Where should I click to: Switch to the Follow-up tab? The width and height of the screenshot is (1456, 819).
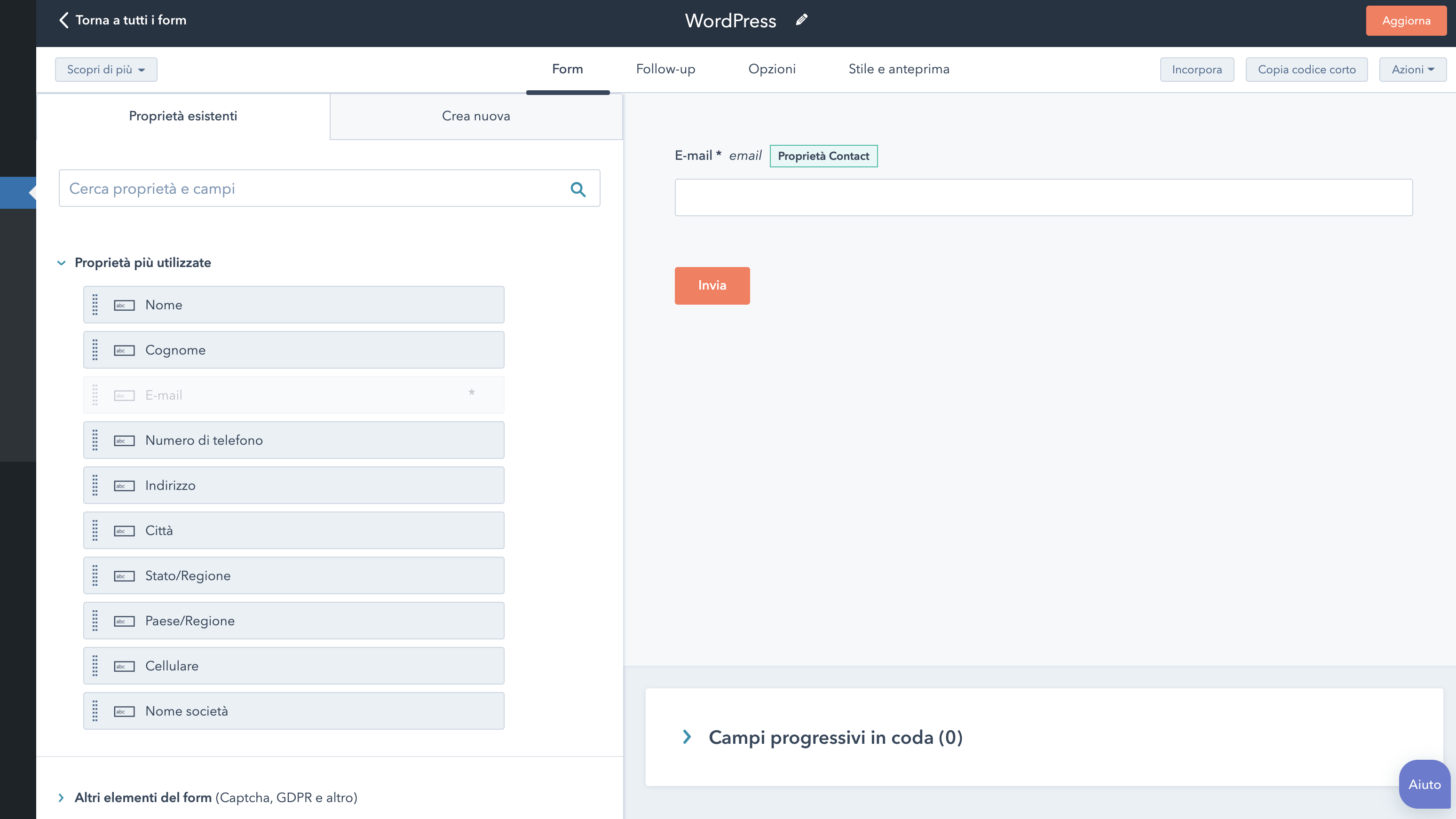click(x=665, y=69)
